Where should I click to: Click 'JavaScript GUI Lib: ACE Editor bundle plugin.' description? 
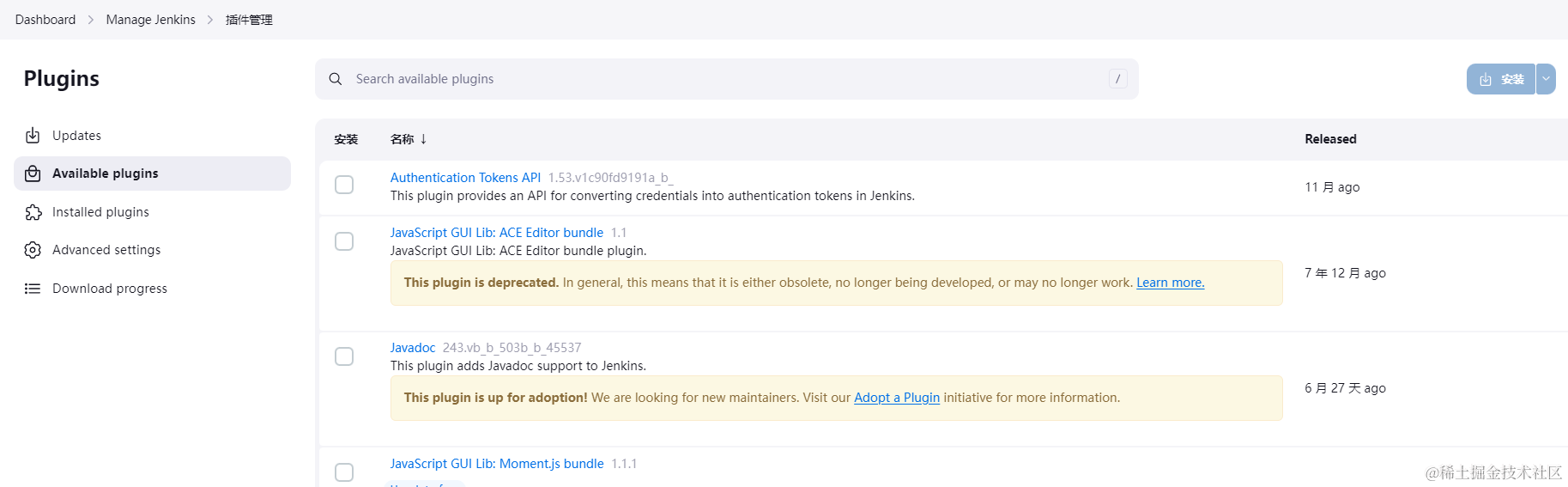tap(518, 251)
